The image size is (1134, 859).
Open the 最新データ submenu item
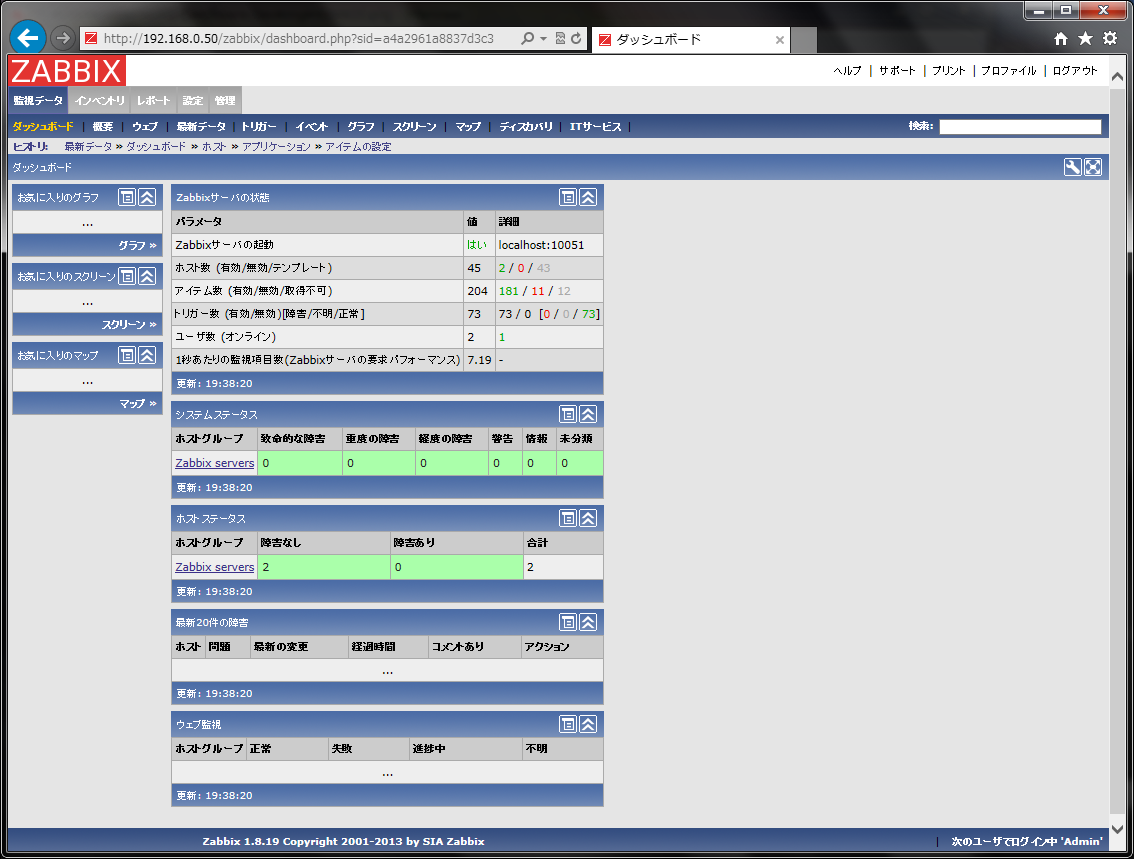pyautogui.click(x=201, y=127)
